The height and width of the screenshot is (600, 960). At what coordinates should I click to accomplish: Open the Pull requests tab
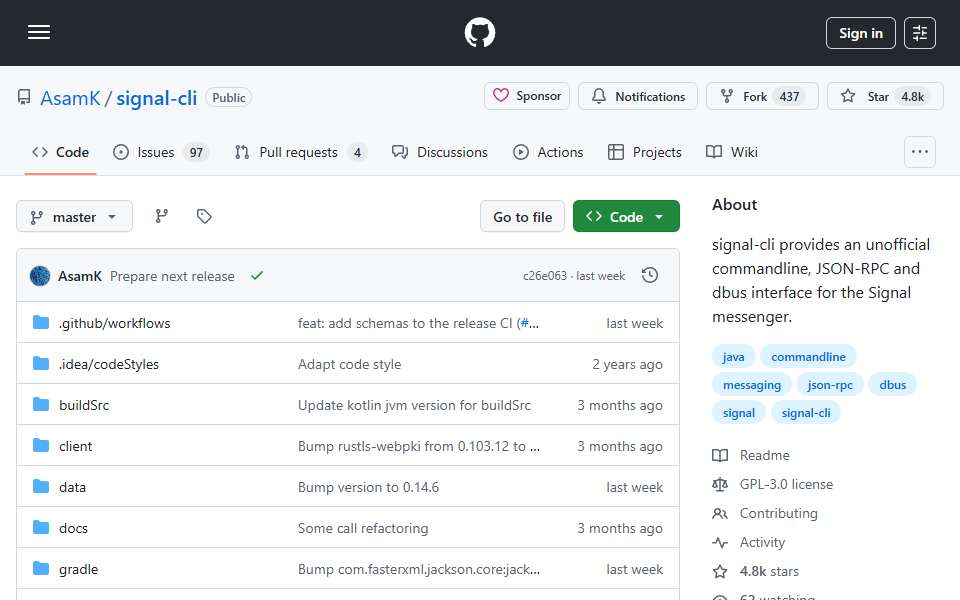click(300, 152)
